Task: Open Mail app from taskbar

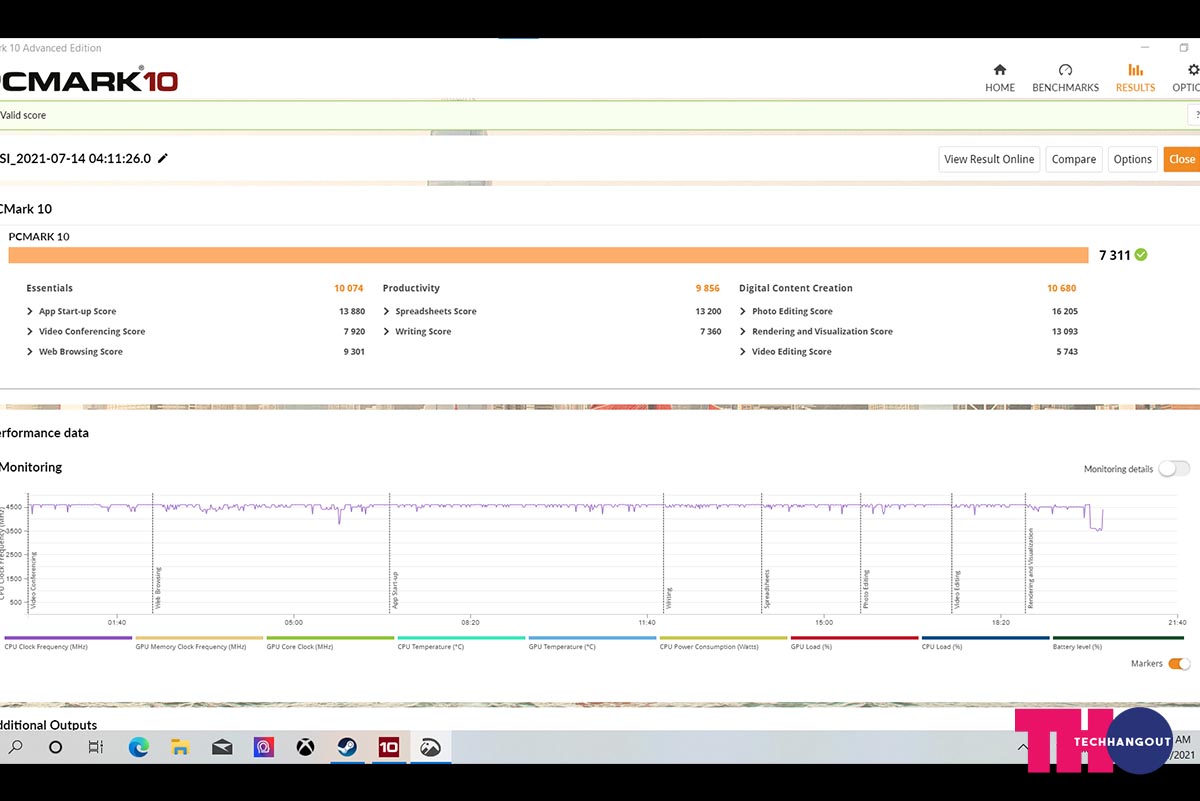Action: [222, 747]
